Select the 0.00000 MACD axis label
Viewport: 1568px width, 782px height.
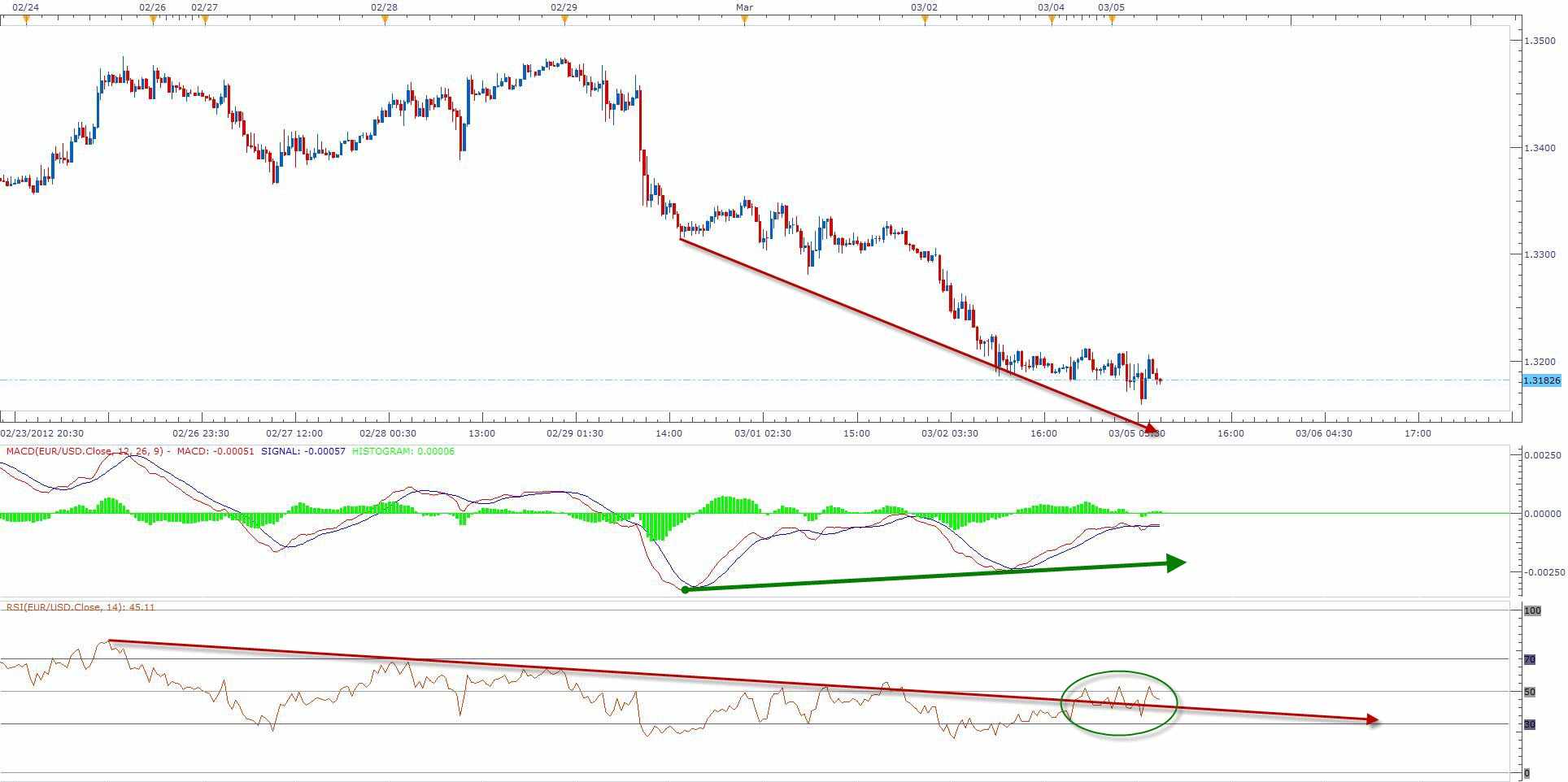coord(1544,514)
